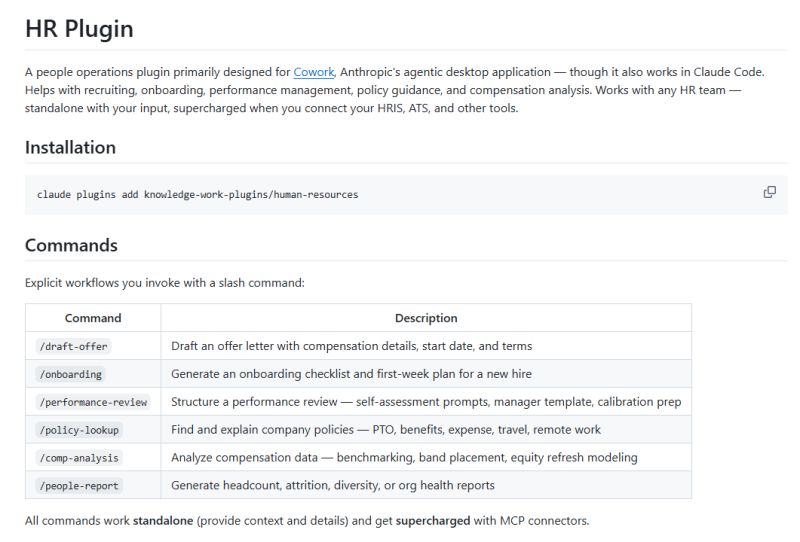Select the /people-report command cell
This screenshot has width=800, height=542.
[x=79, y=486]
